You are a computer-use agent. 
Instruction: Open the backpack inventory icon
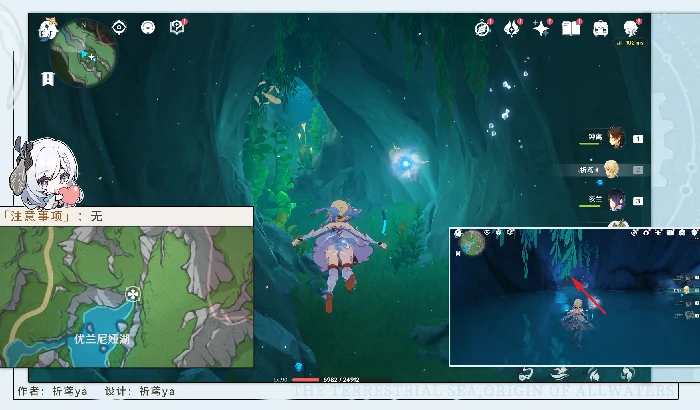(600, 29)
